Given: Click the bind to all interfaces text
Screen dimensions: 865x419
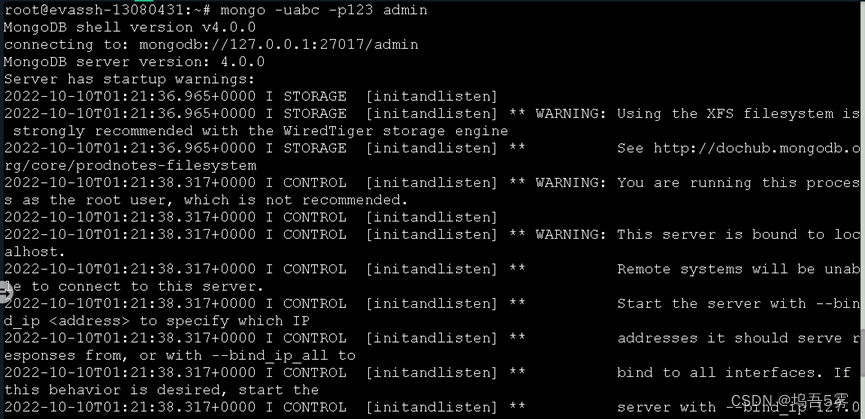Looking at the screenshot, I should [717, 373].
